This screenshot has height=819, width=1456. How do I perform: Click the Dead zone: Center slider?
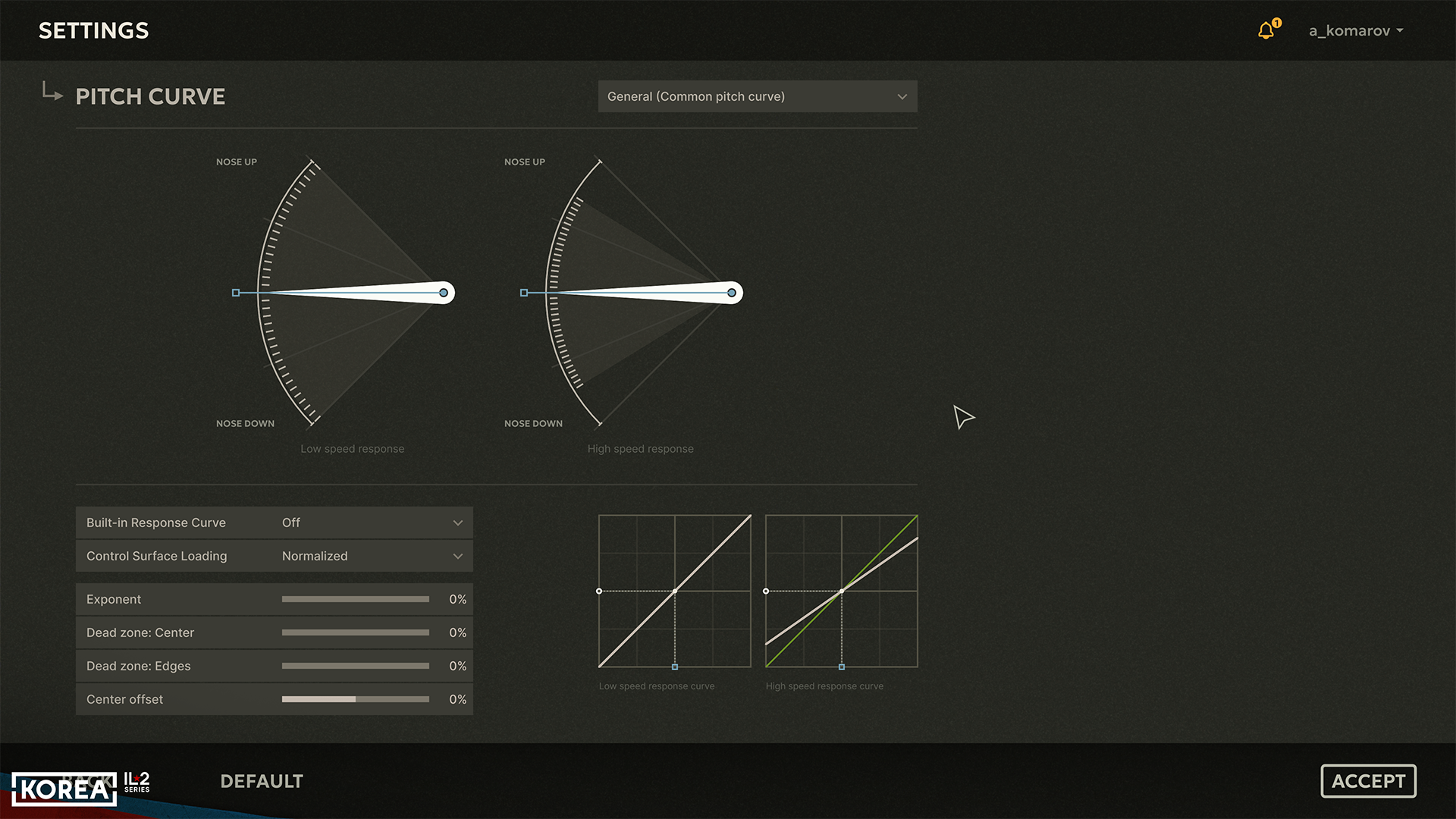(x=355, y=632)
